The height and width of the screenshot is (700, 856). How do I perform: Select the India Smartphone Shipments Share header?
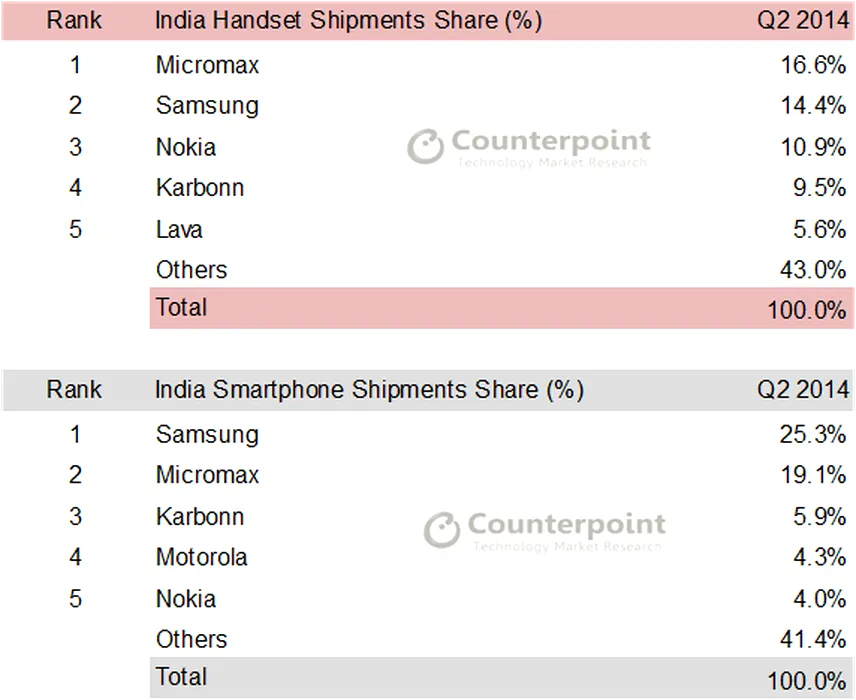click(369, 389)
